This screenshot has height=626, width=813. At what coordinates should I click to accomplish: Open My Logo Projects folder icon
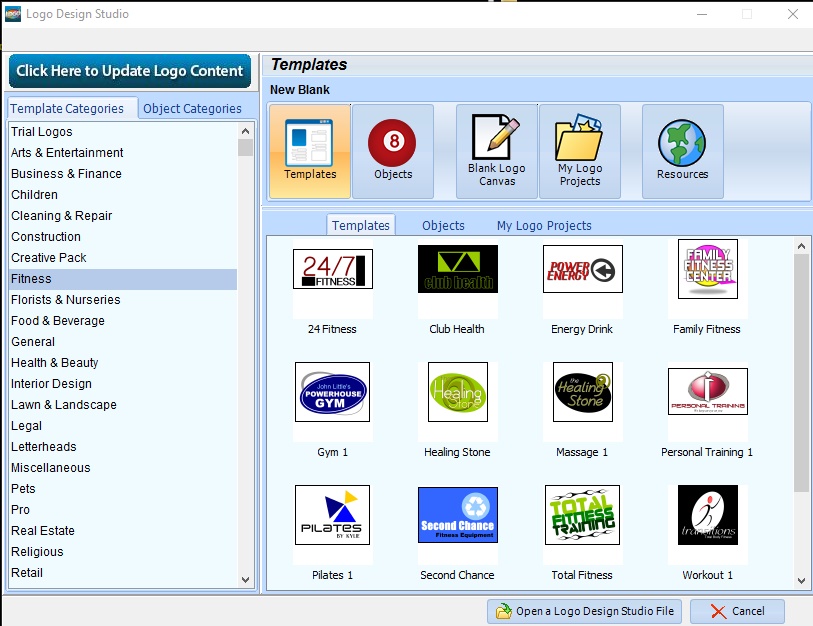coord(579,151)
